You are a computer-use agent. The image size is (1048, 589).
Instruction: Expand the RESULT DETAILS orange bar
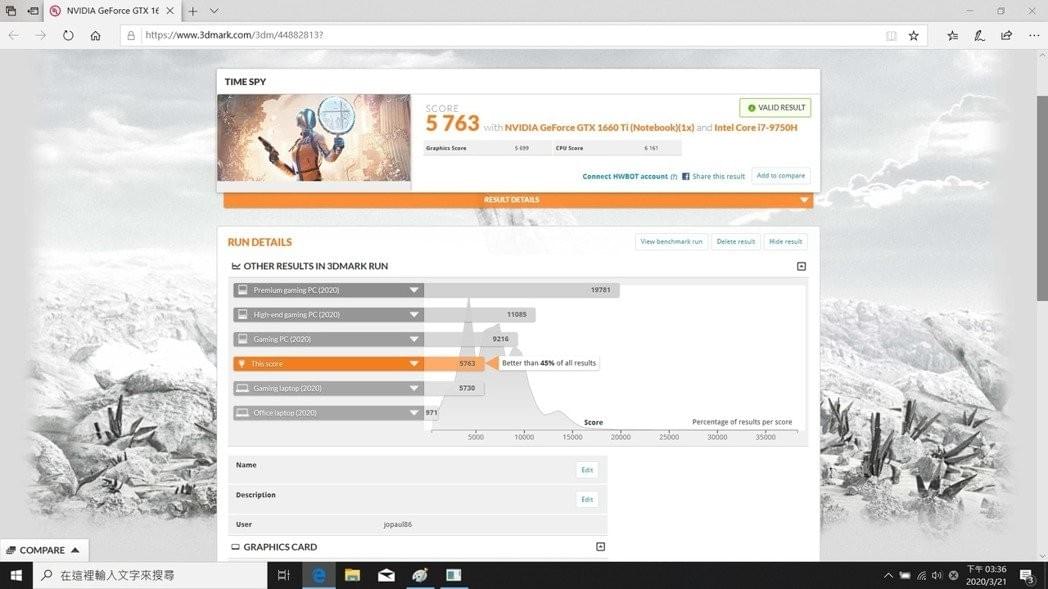(518, 200)
